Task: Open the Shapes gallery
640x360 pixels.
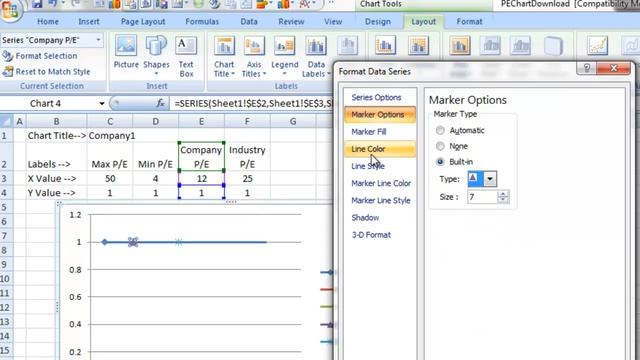Action: coord(156,56)
